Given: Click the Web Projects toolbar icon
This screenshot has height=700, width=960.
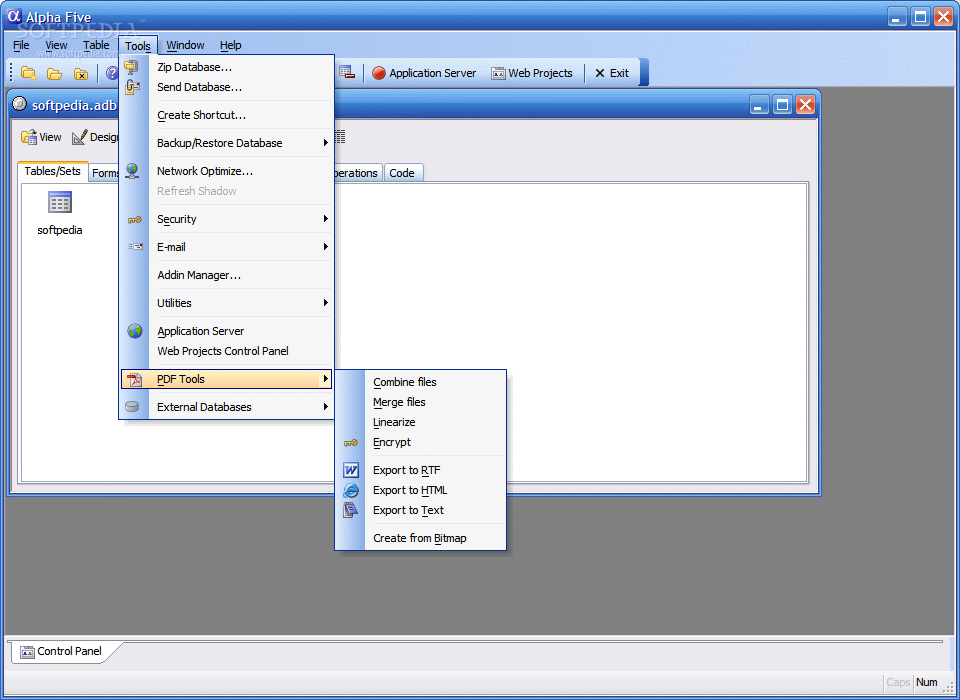Looking at the screenshot, I should [x=498, y=73].
